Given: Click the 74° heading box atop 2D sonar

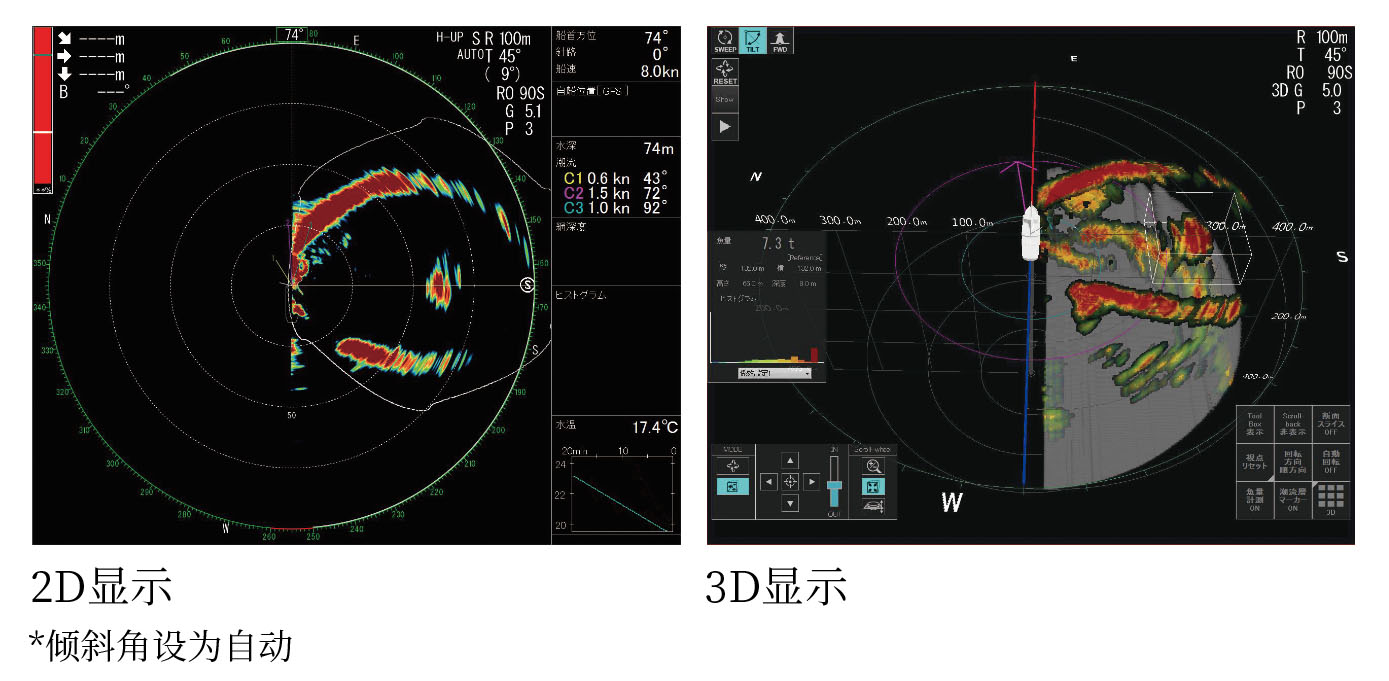Looking at the screenshot, I should pos(292,34).
